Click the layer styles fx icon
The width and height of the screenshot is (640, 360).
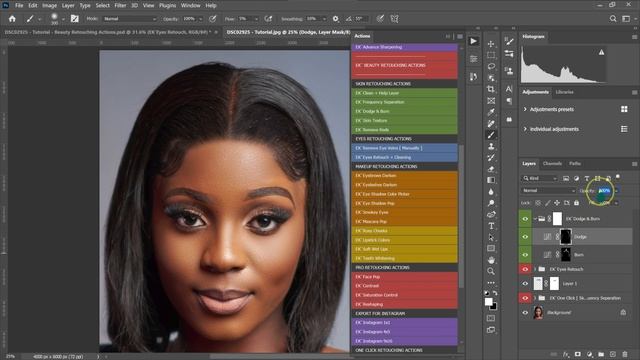tap(566, 354)
